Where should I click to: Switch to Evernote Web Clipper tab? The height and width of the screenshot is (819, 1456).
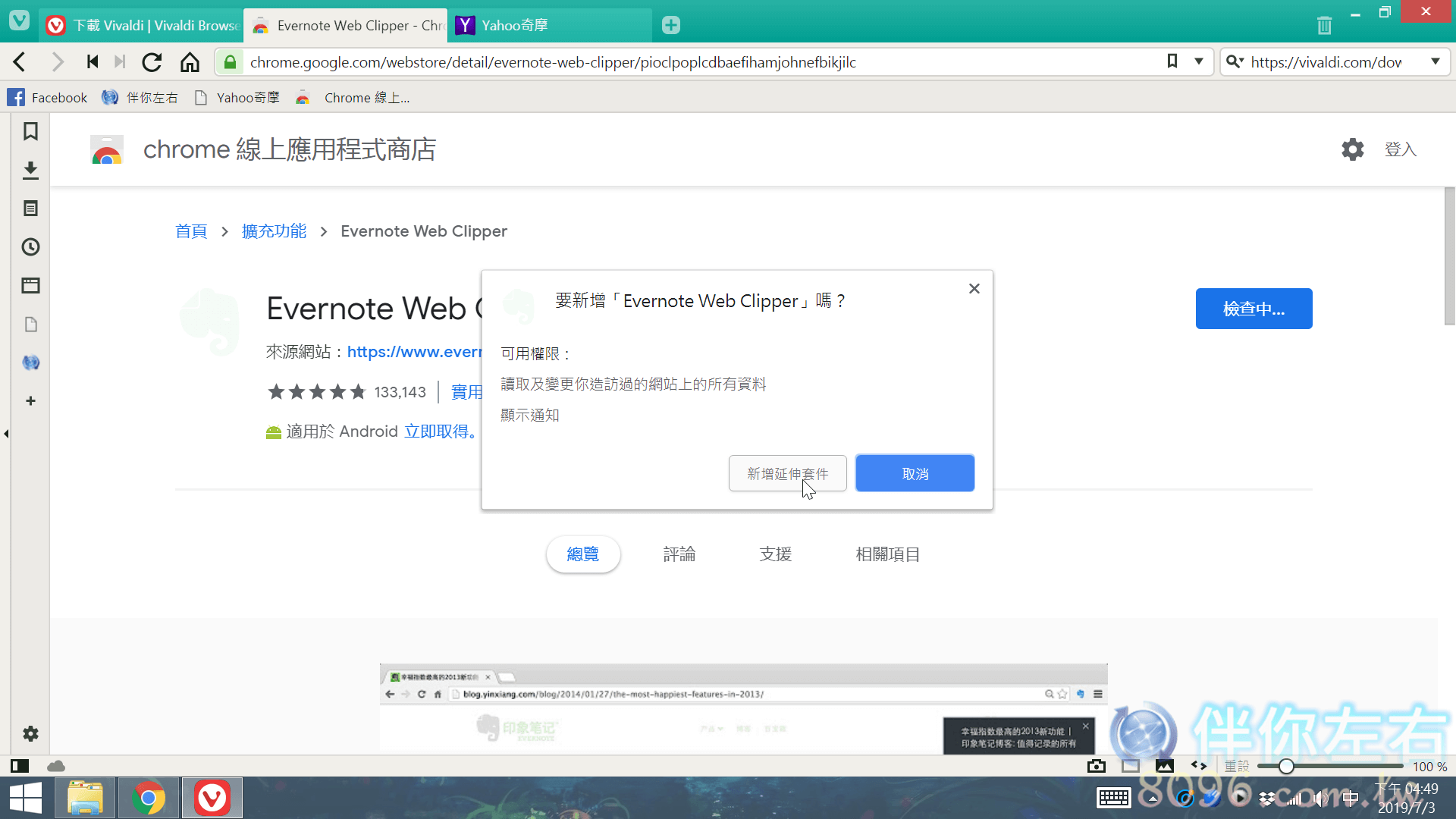click(345, 26)
